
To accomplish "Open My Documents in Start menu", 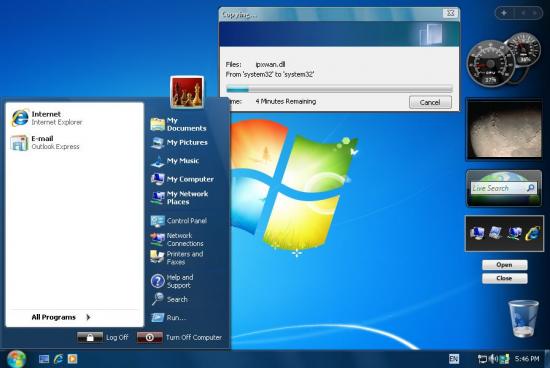I will click(179, 124).
